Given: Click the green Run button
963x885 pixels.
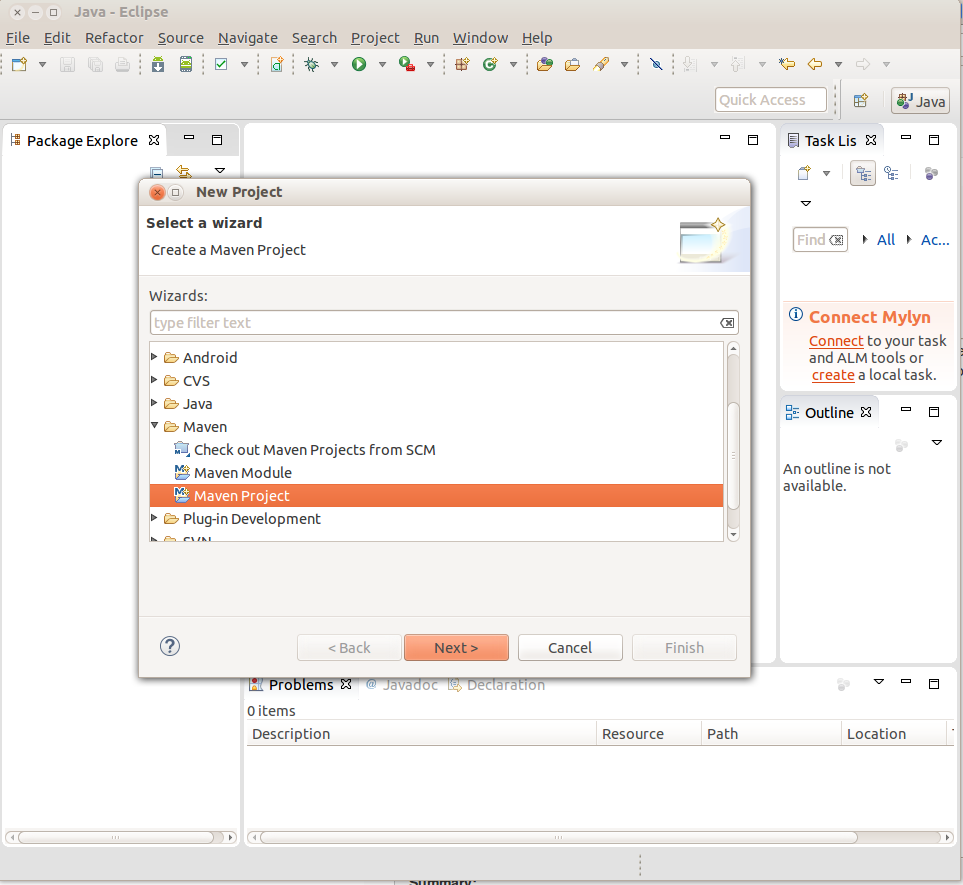Looking at the screenshot, I should point(359,64).
